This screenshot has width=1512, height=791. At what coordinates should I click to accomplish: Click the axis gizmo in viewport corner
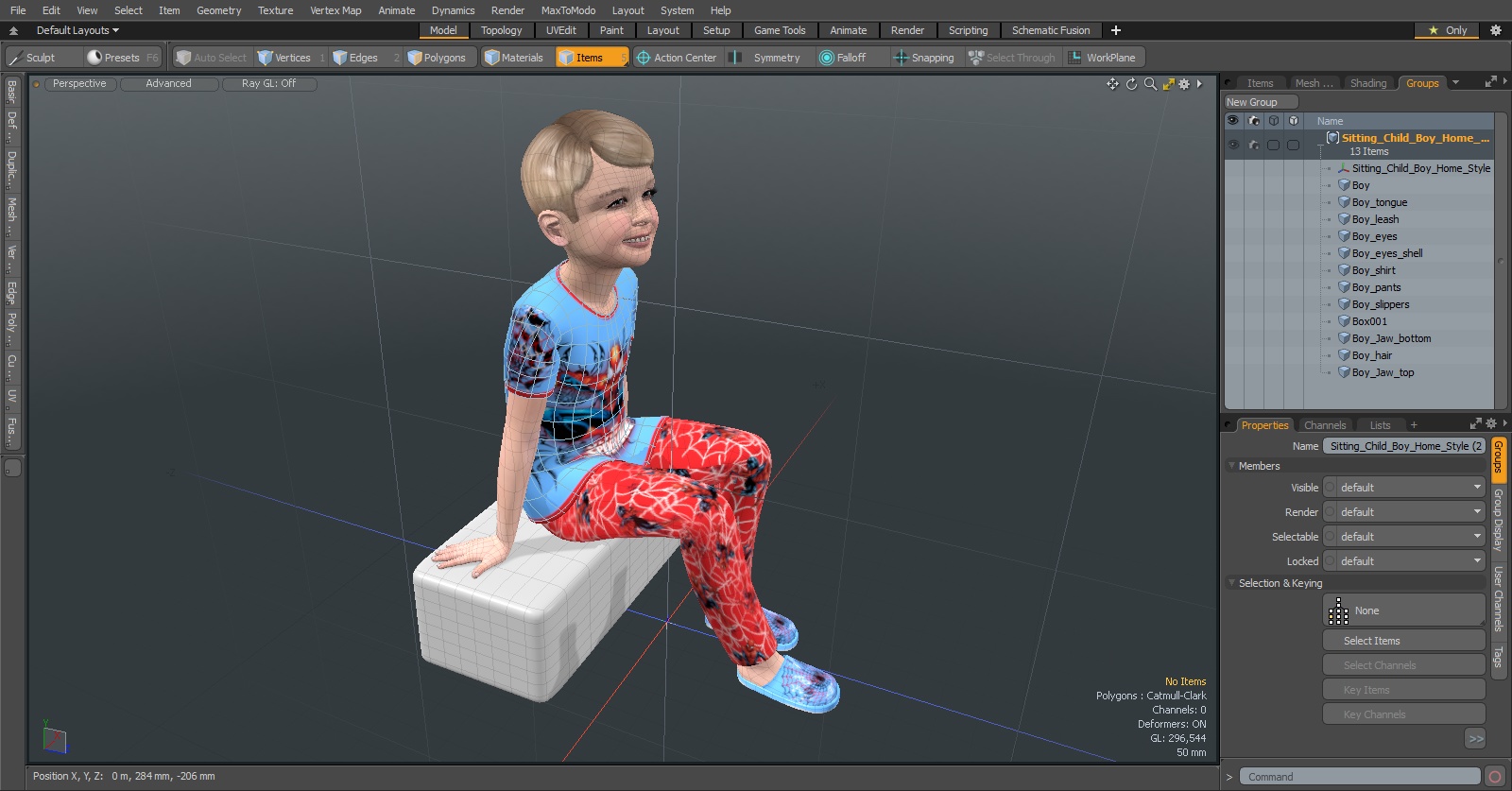coord(55,738)
